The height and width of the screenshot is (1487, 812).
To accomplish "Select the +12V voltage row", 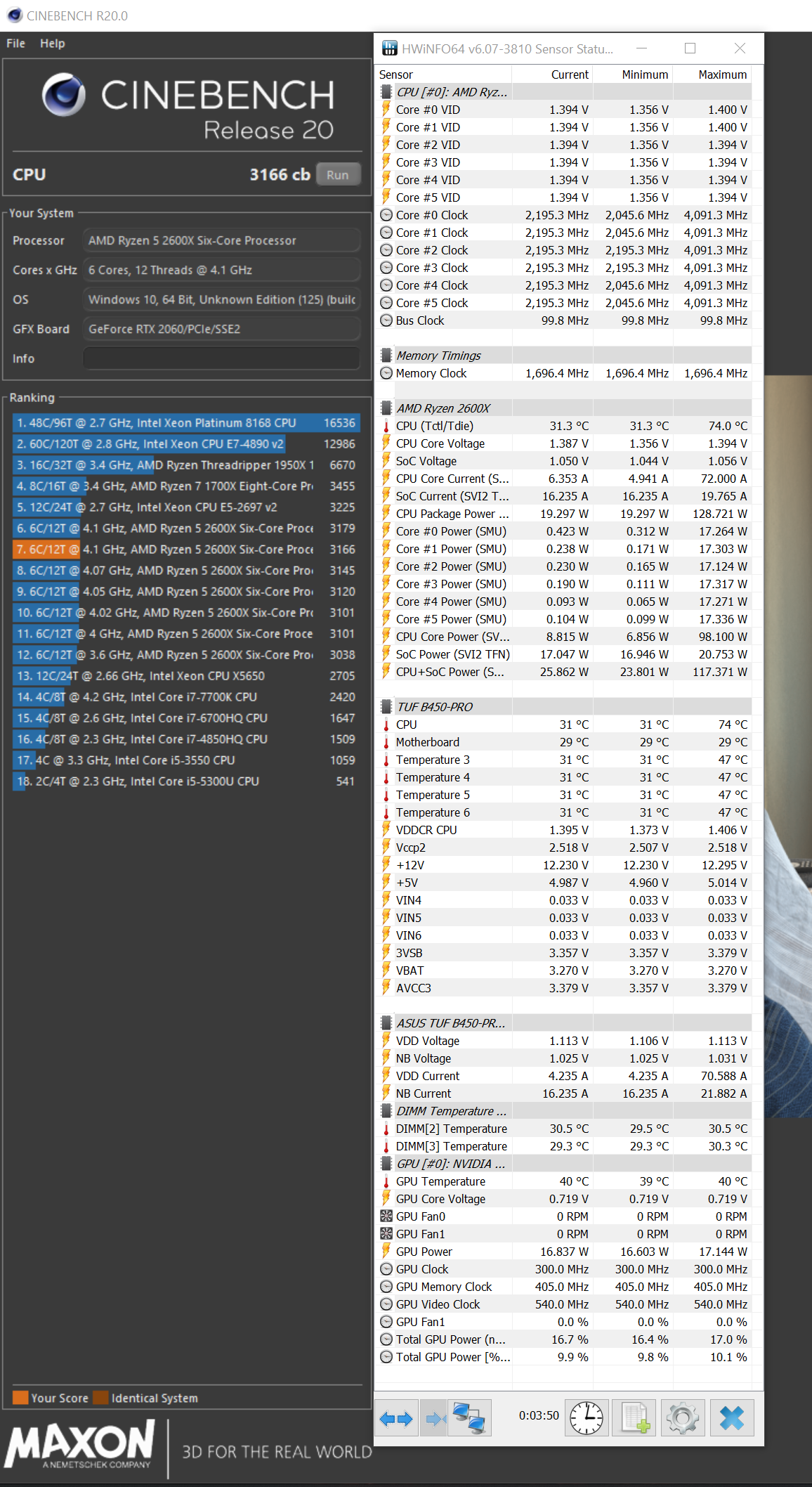I will pos(565,865).
